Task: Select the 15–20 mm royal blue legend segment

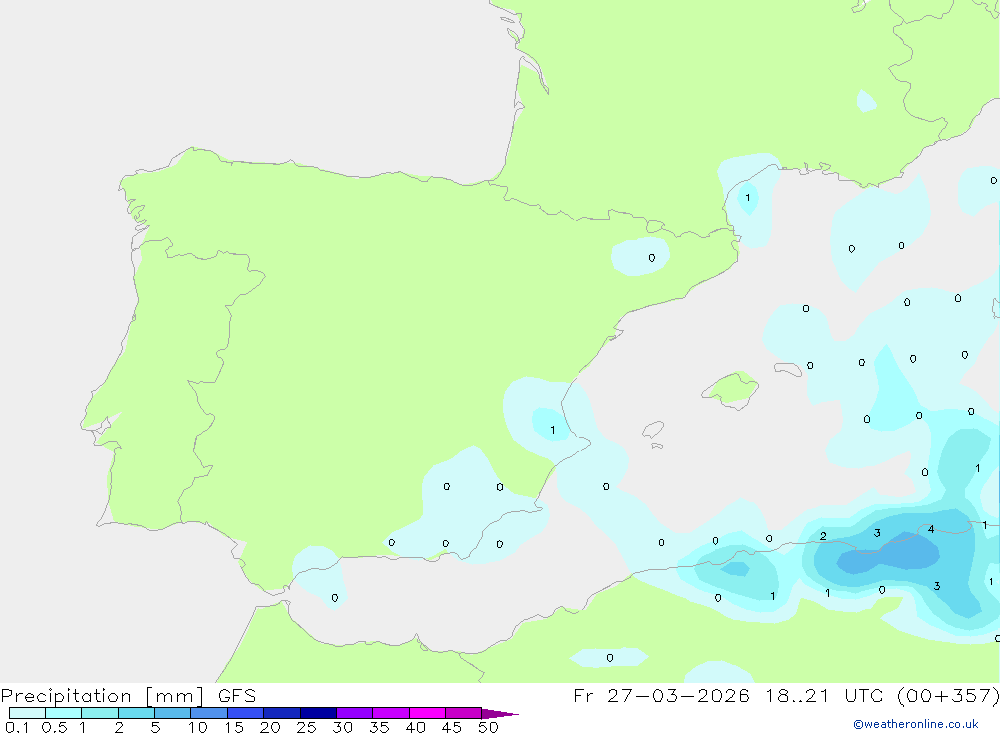Action: click(246, 713)
